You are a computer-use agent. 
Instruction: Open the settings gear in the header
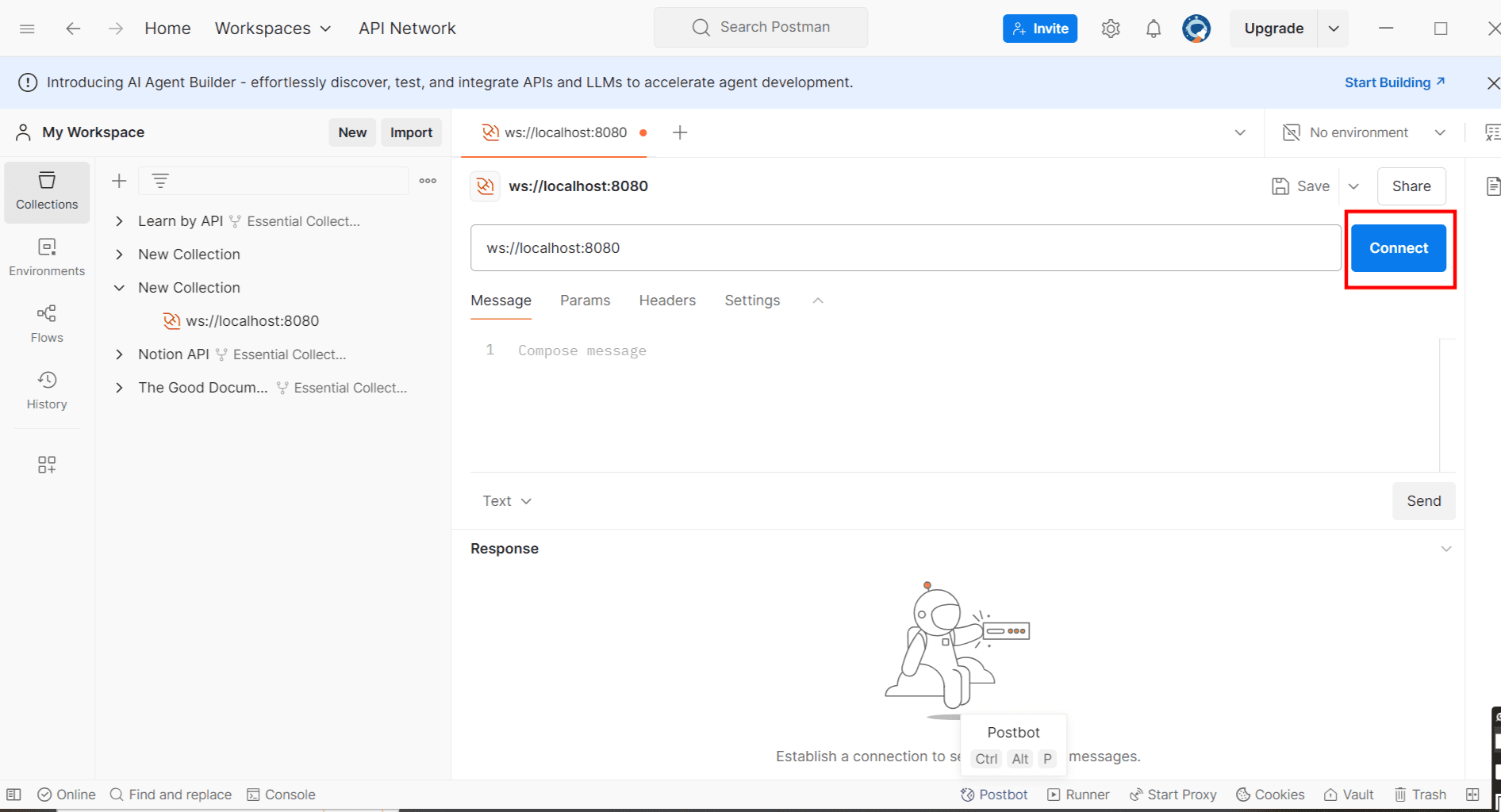(x=1111, y=28)
